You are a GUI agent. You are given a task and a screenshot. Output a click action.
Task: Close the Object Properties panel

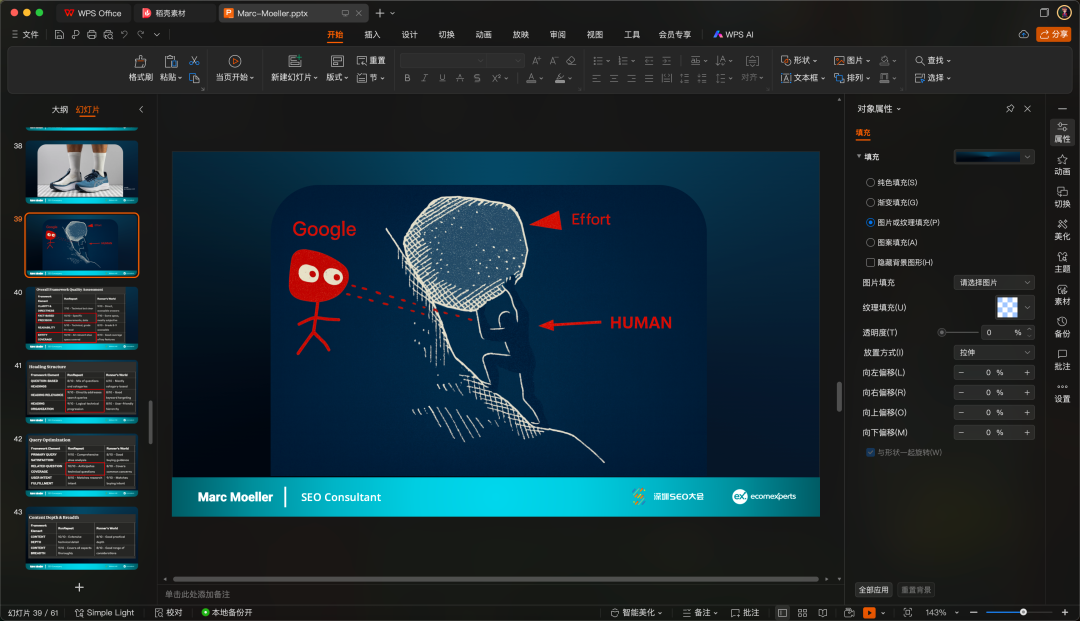pos(1027,109)
